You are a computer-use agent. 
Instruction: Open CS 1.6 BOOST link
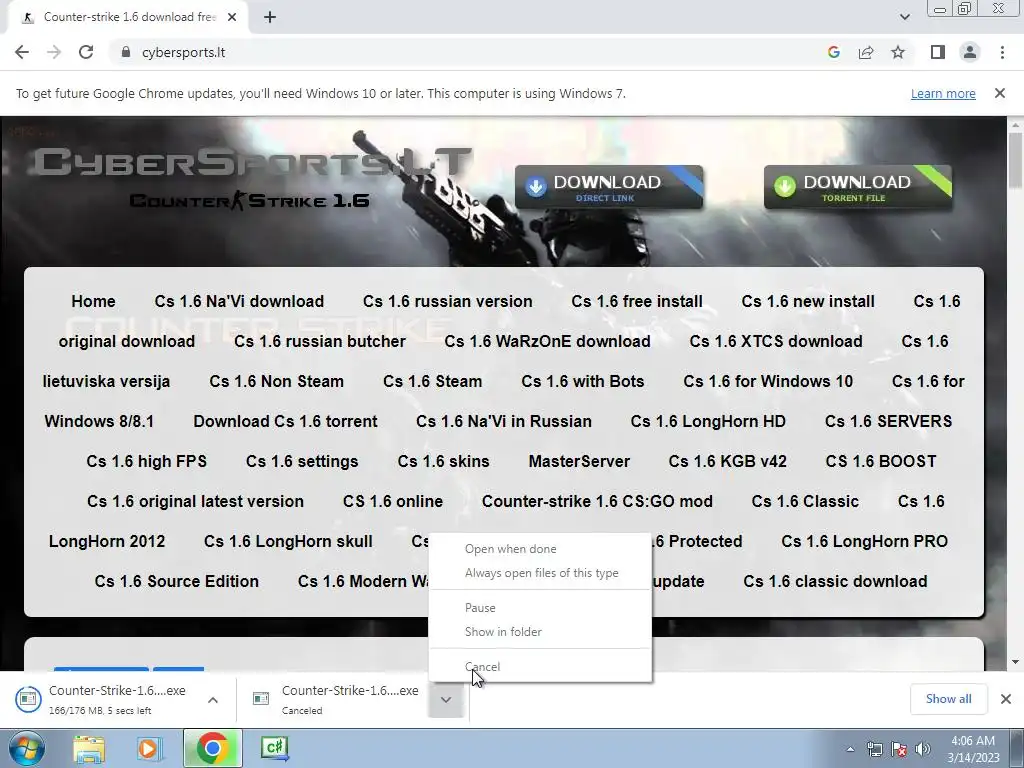pyautogui.click(x=881, y=461)
